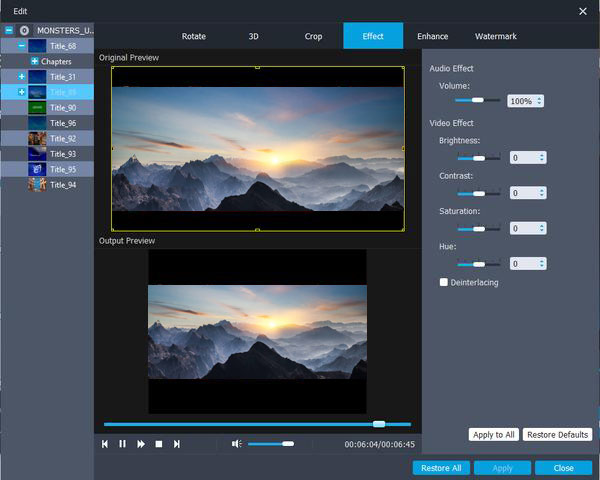Click the Hue slider
This screenshot has width=600, height=480.
point(479,264)
